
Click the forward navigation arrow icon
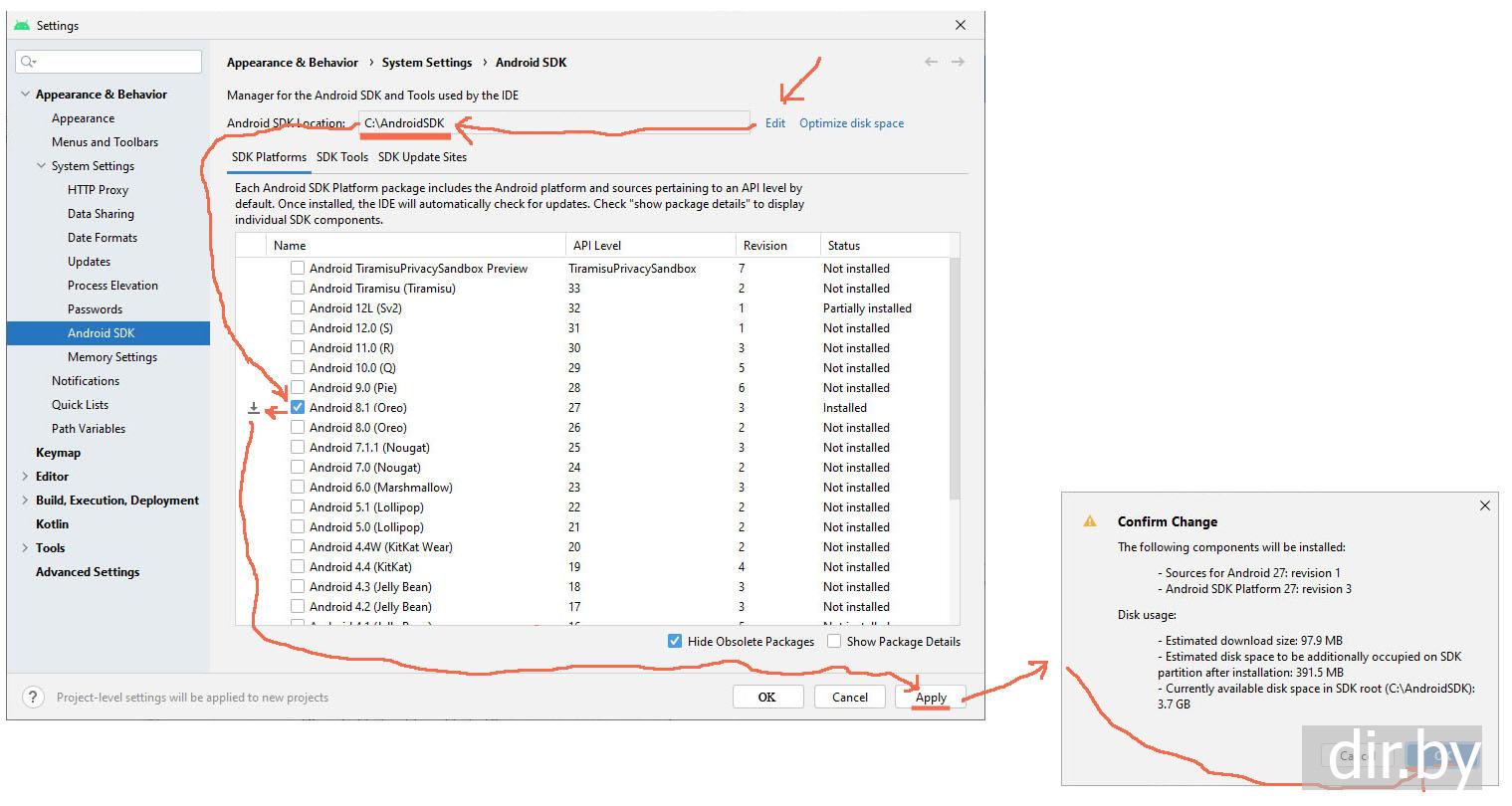[x=958, y=62]
